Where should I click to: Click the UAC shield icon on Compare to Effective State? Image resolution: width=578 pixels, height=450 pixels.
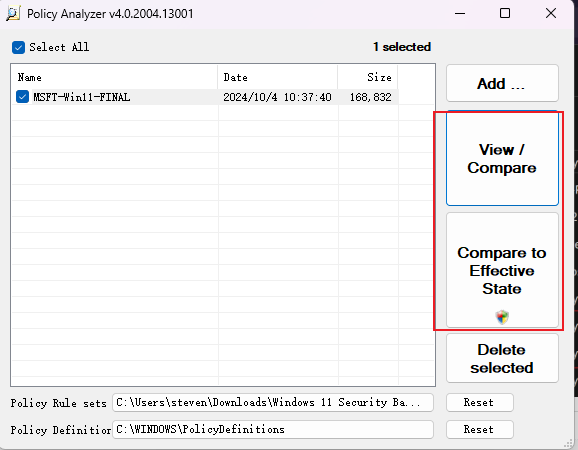(x=502, y=317)
